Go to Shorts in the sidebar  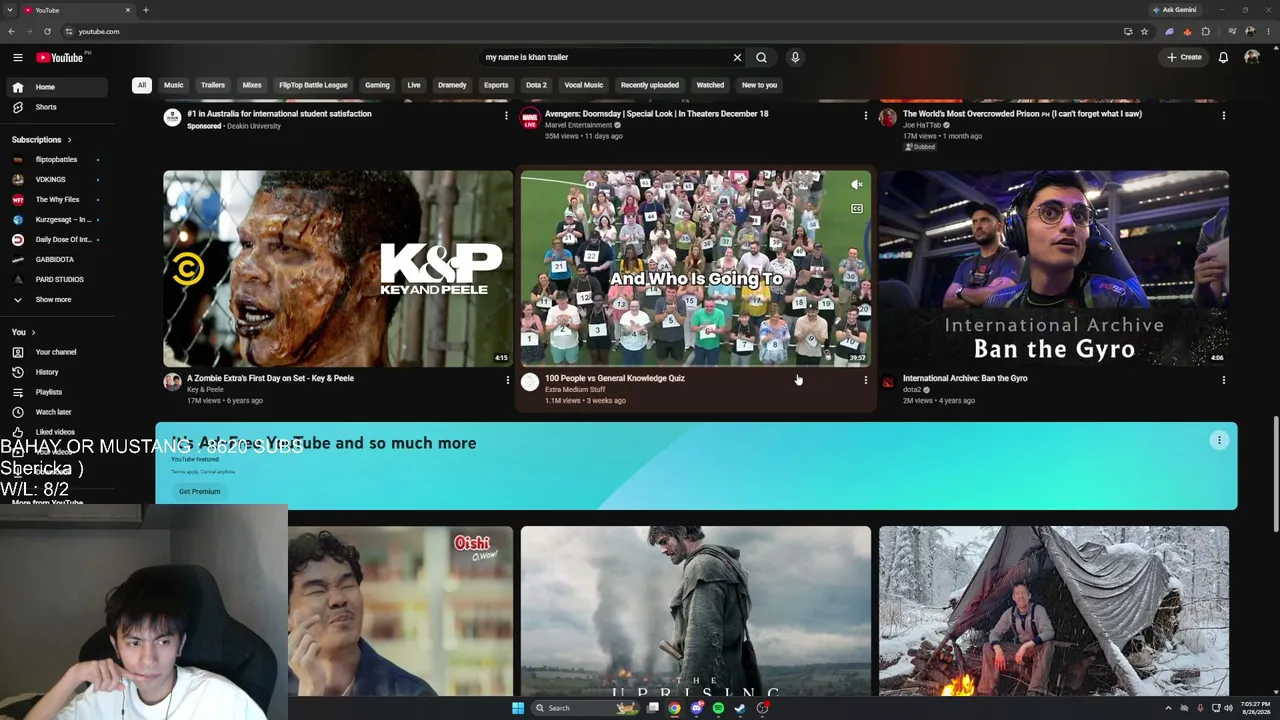(58, 107)
